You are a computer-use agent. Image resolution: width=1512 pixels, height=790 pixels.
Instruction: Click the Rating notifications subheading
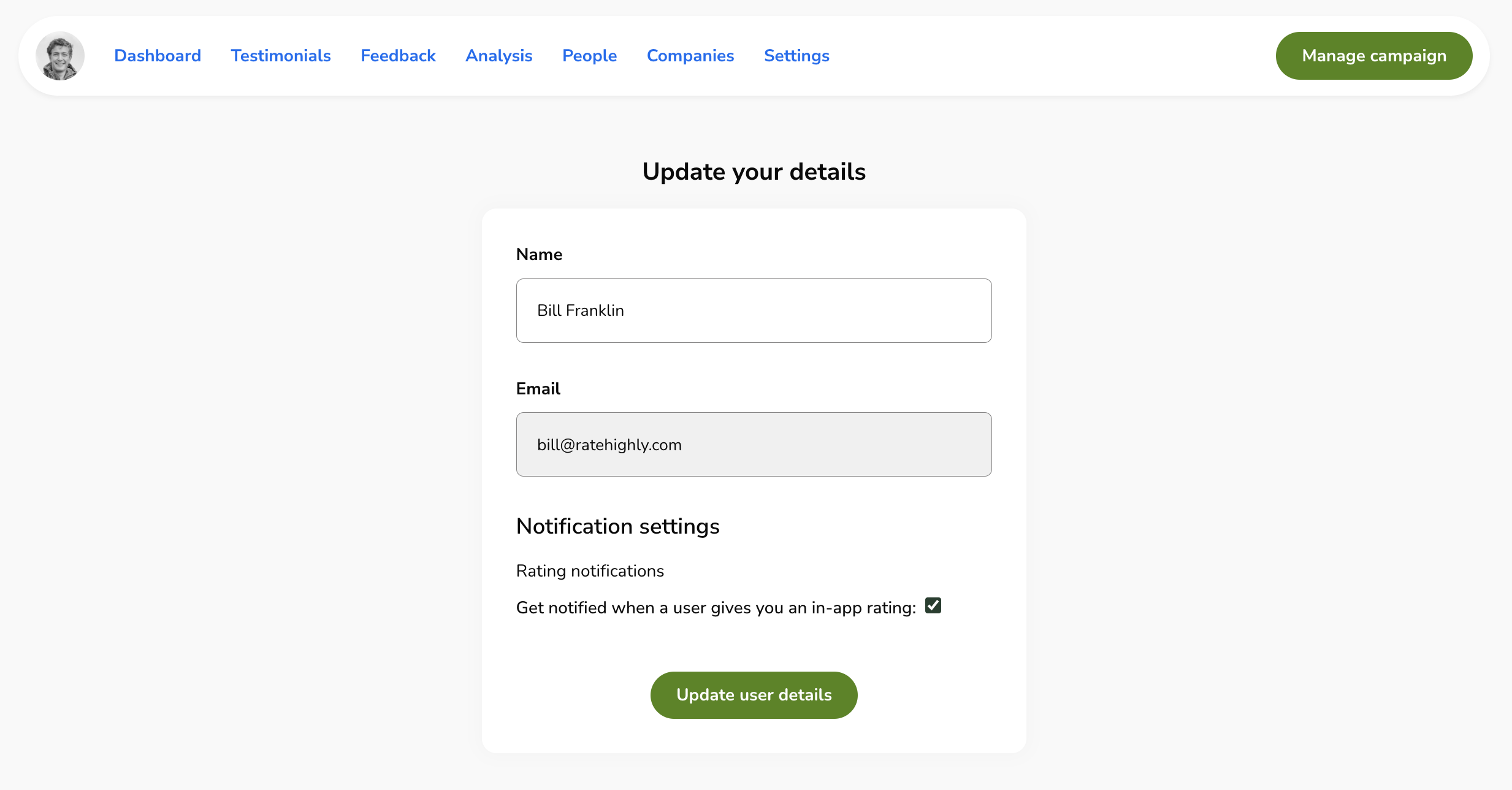coord(590,570)
